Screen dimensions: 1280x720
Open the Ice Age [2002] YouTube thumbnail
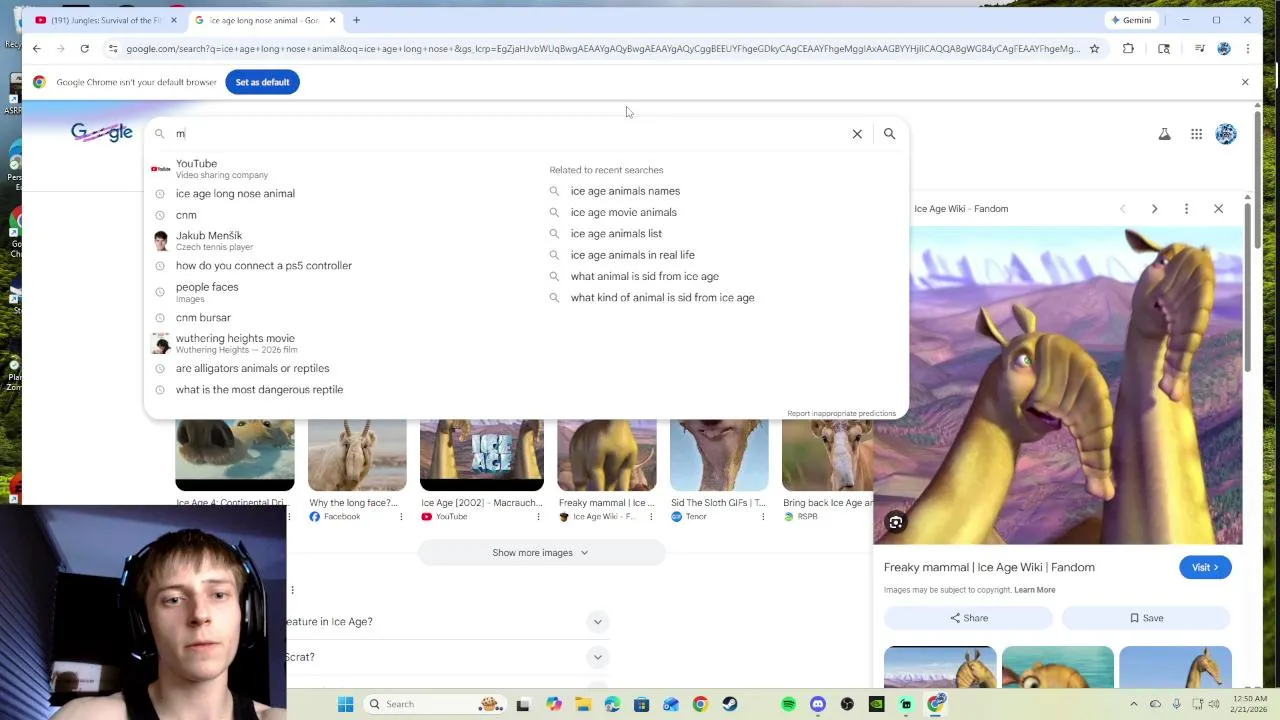[x=482, y=456]
